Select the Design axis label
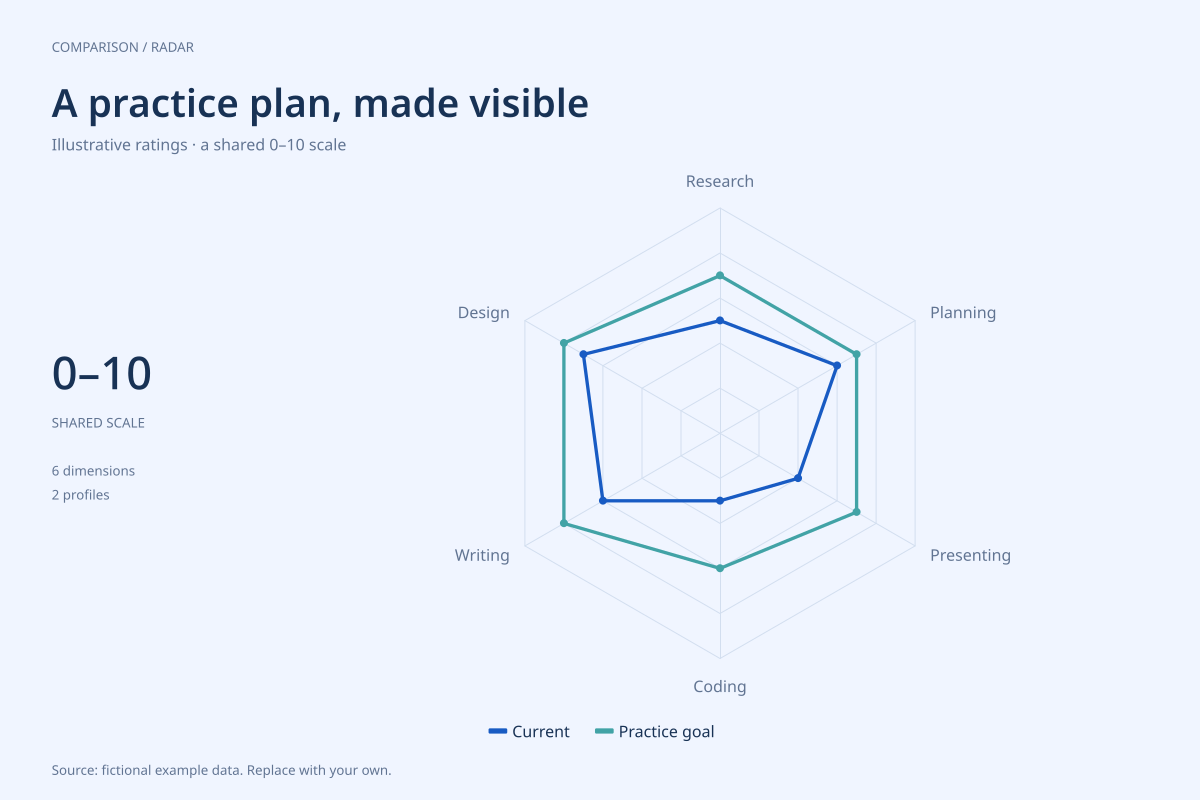 [x=484, y=313]
